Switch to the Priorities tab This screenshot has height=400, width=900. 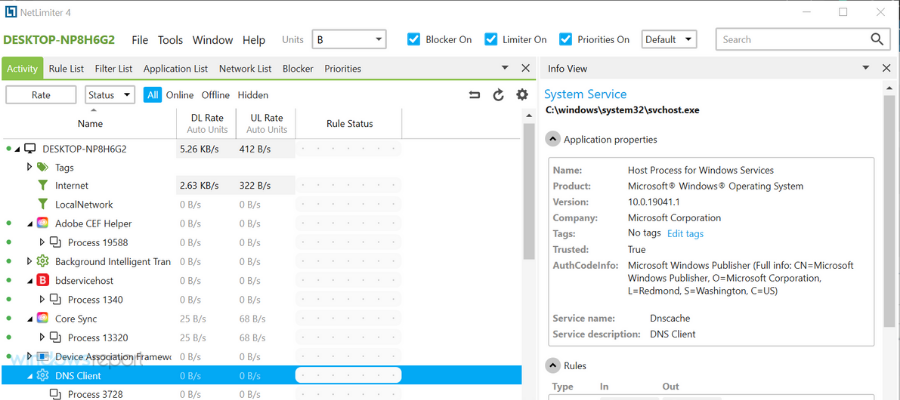point(343,68)
